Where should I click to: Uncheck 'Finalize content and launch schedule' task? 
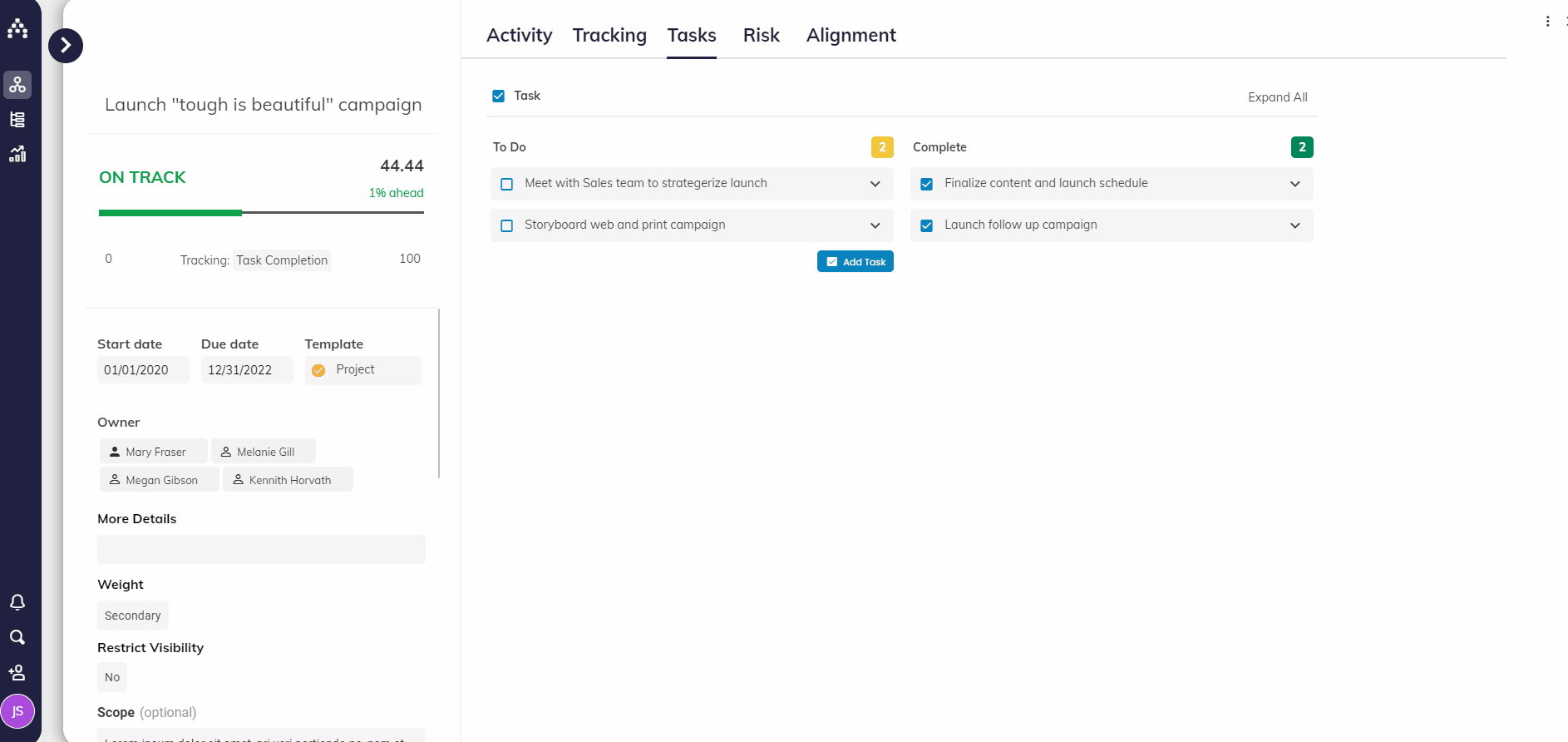927,184
